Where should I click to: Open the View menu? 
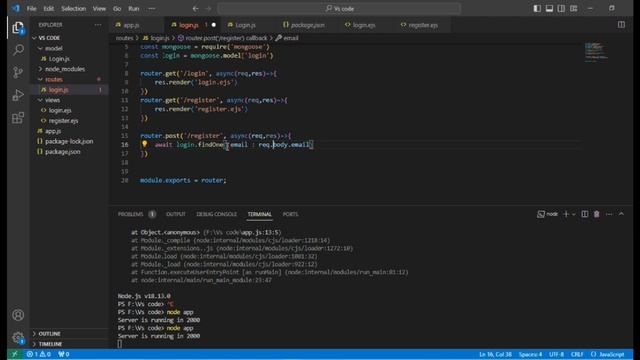point(99,9)
